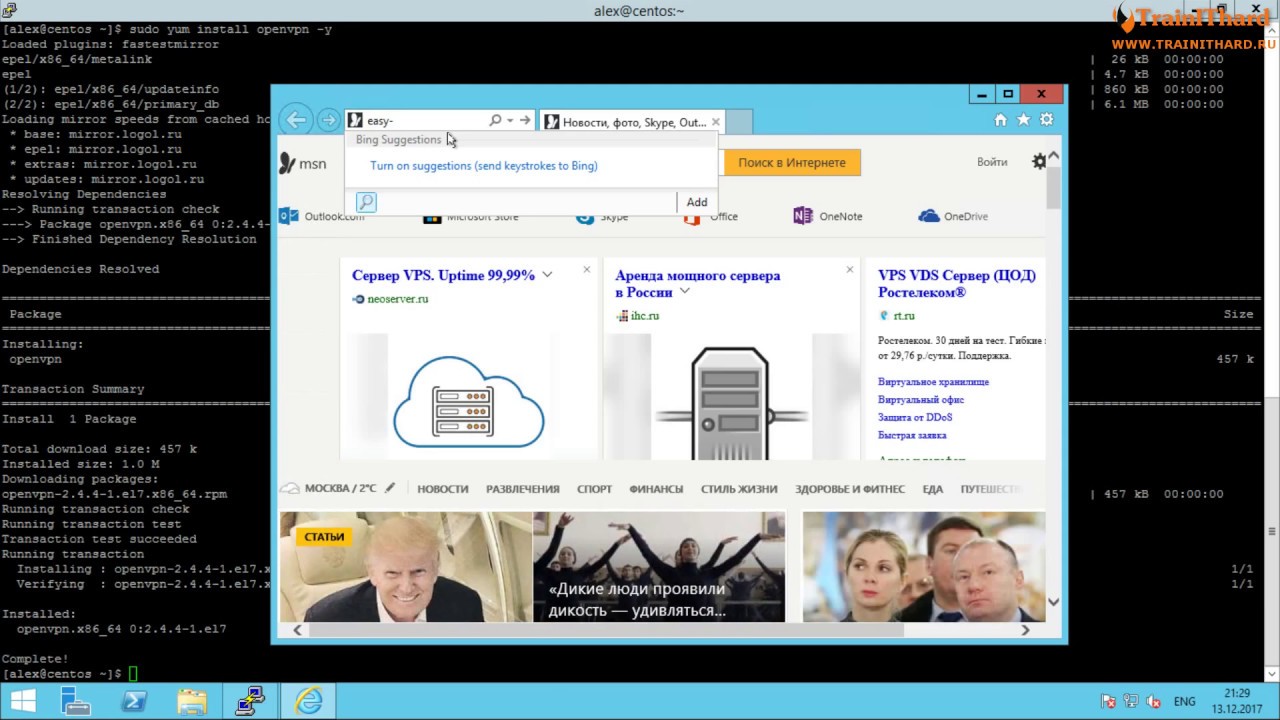
Task: Click 'Виртуальный офис' link
Action: [x=921, y=400]
